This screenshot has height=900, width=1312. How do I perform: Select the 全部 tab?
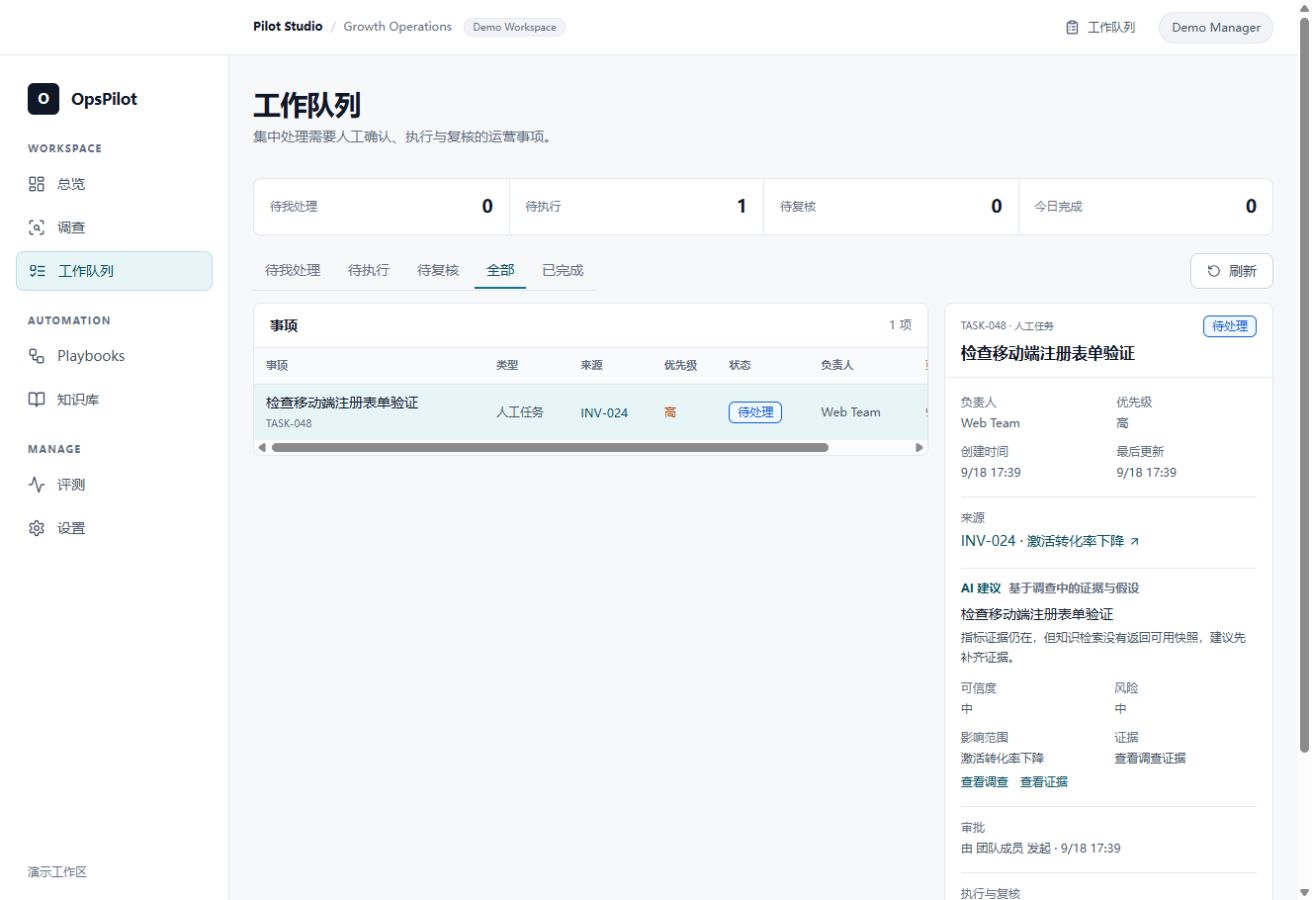[x=501, y=270]
